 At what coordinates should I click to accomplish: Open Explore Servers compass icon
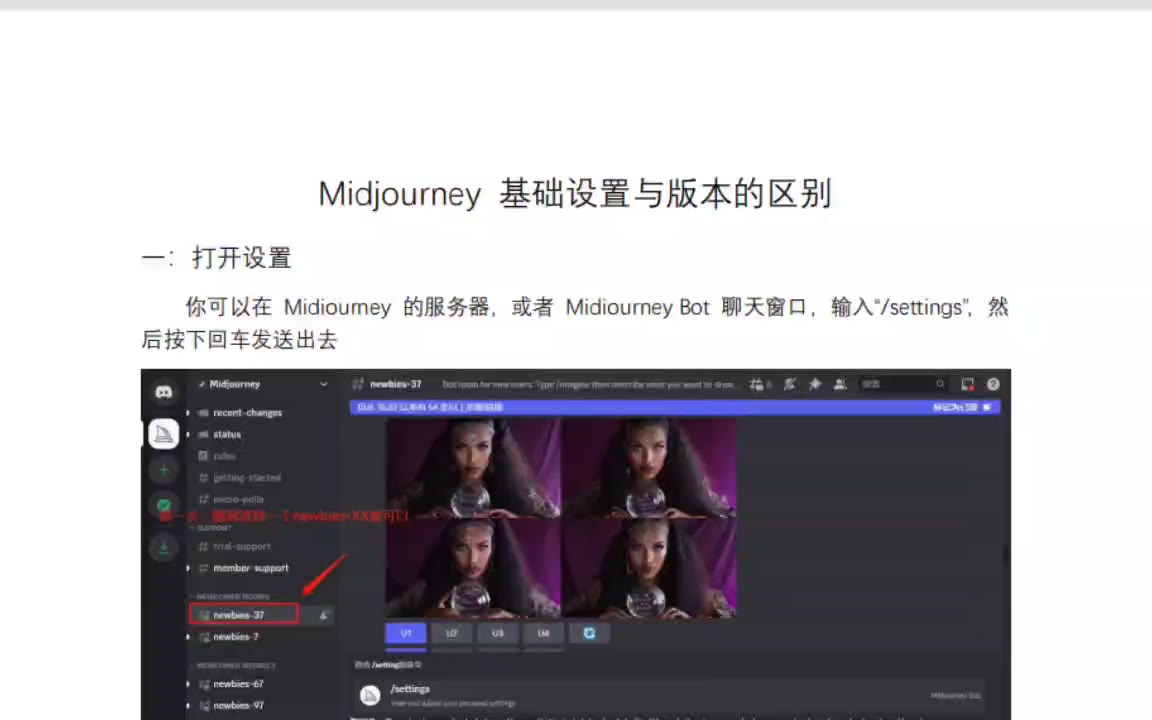[164, 506]
